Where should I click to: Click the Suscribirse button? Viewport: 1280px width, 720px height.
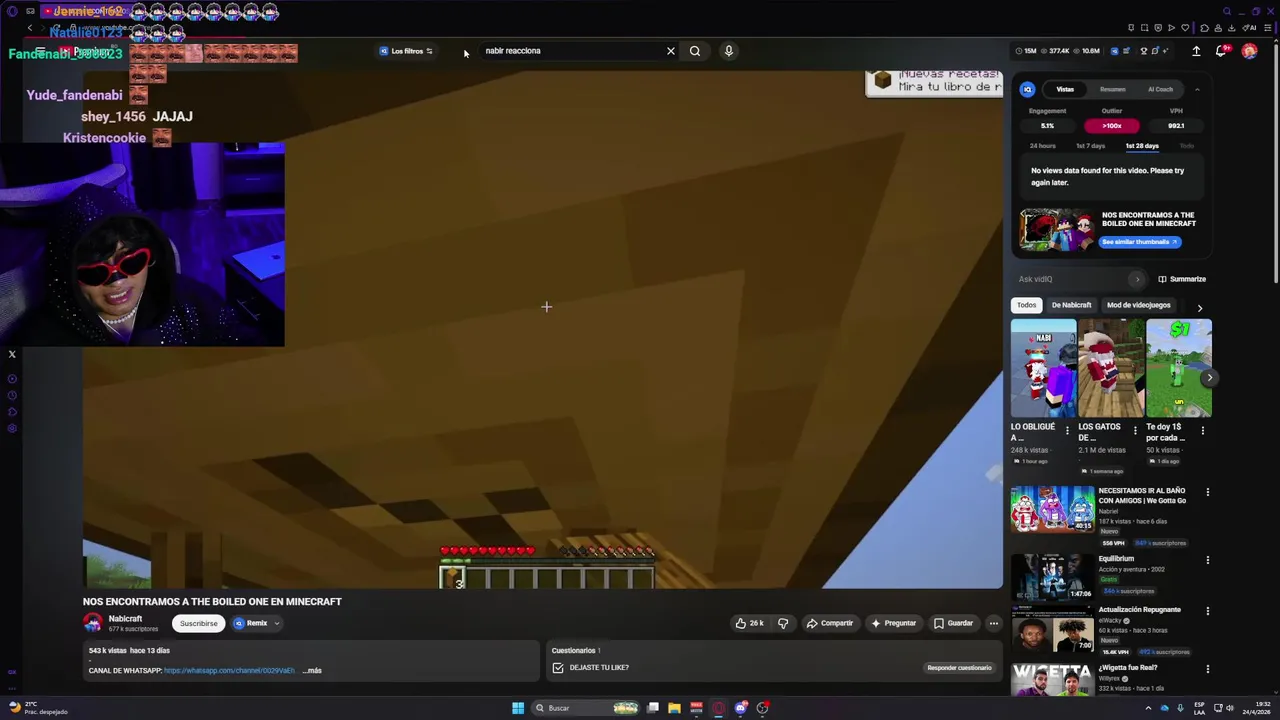tap(198, 624)
